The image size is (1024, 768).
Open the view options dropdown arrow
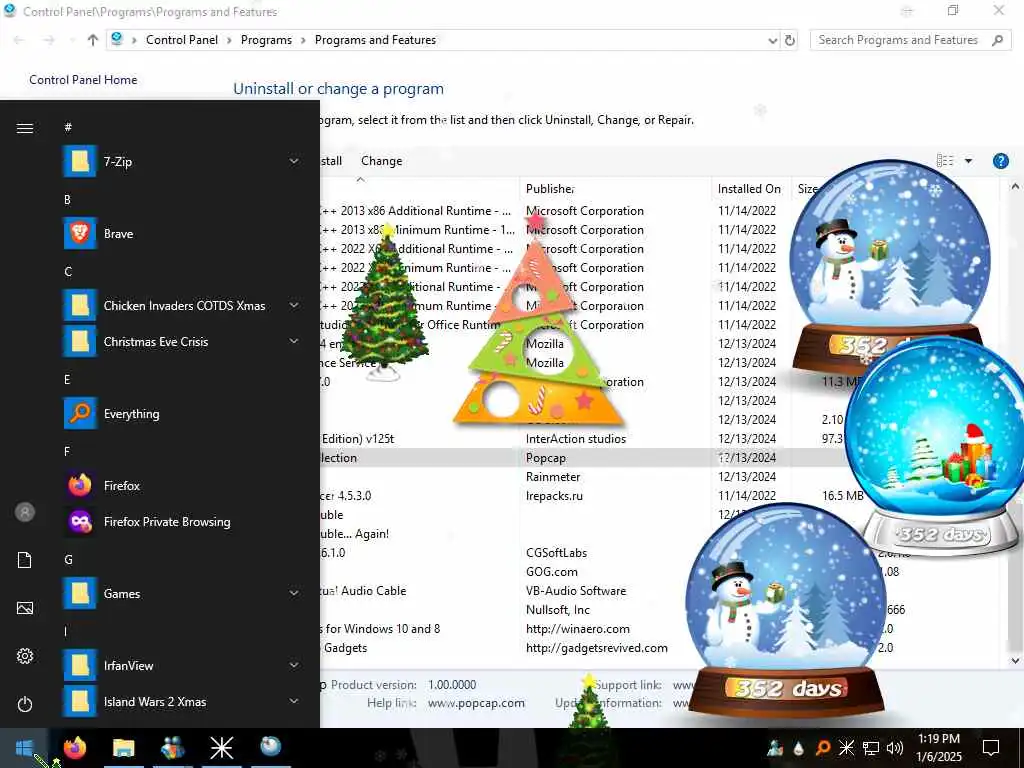pos(968,161)
